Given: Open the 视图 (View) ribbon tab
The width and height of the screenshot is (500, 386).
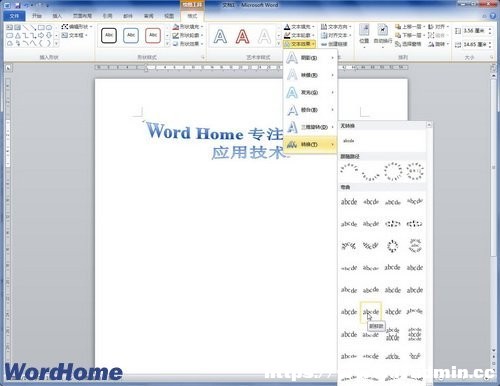Looking at the screenshot, I should [x=169, y=16].
